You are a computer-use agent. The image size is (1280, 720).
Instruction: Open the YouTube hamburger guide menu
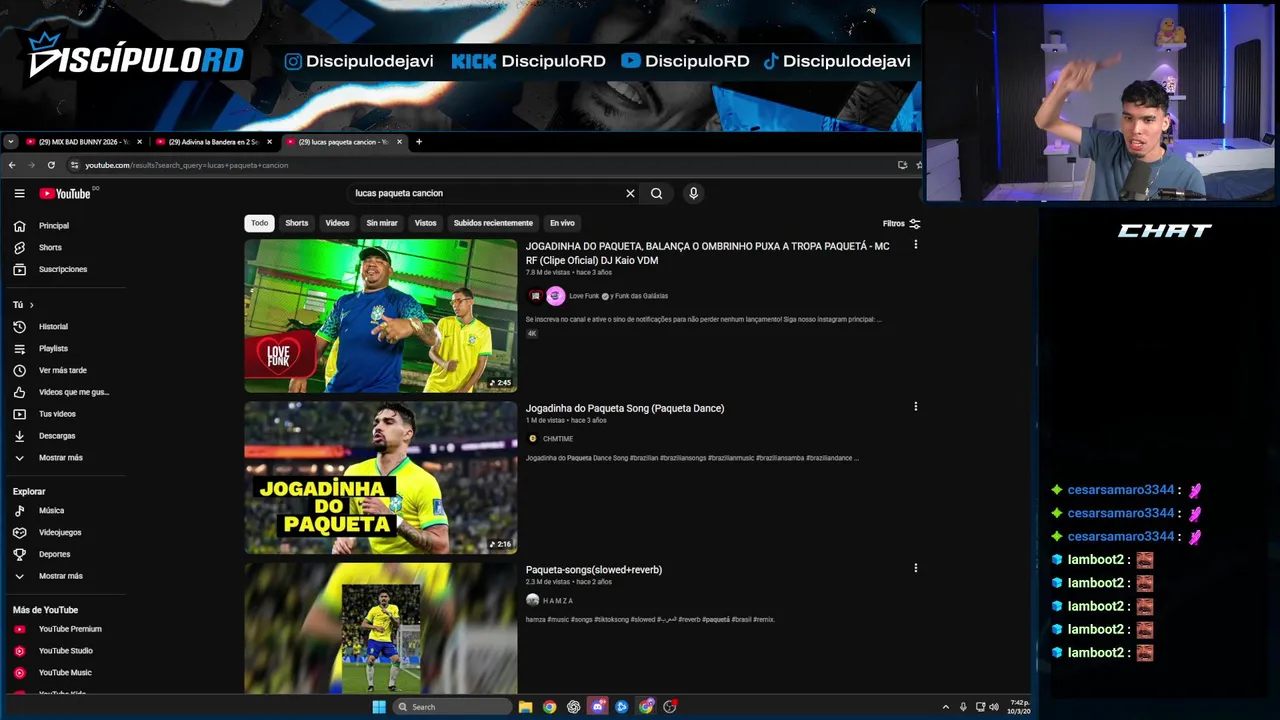19,194
